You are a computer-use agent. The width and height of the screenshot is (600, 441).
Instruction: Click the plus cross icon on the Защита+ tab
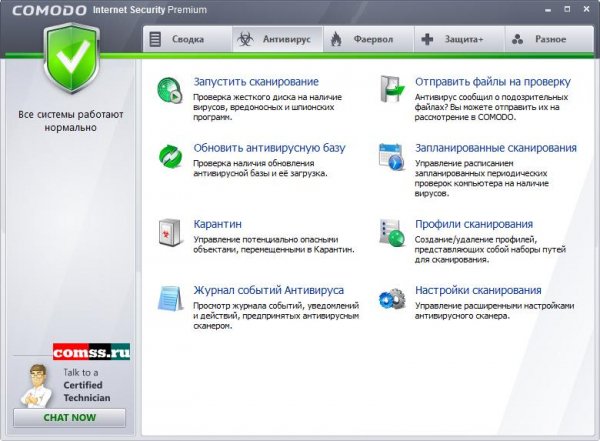tap(427, 39)
